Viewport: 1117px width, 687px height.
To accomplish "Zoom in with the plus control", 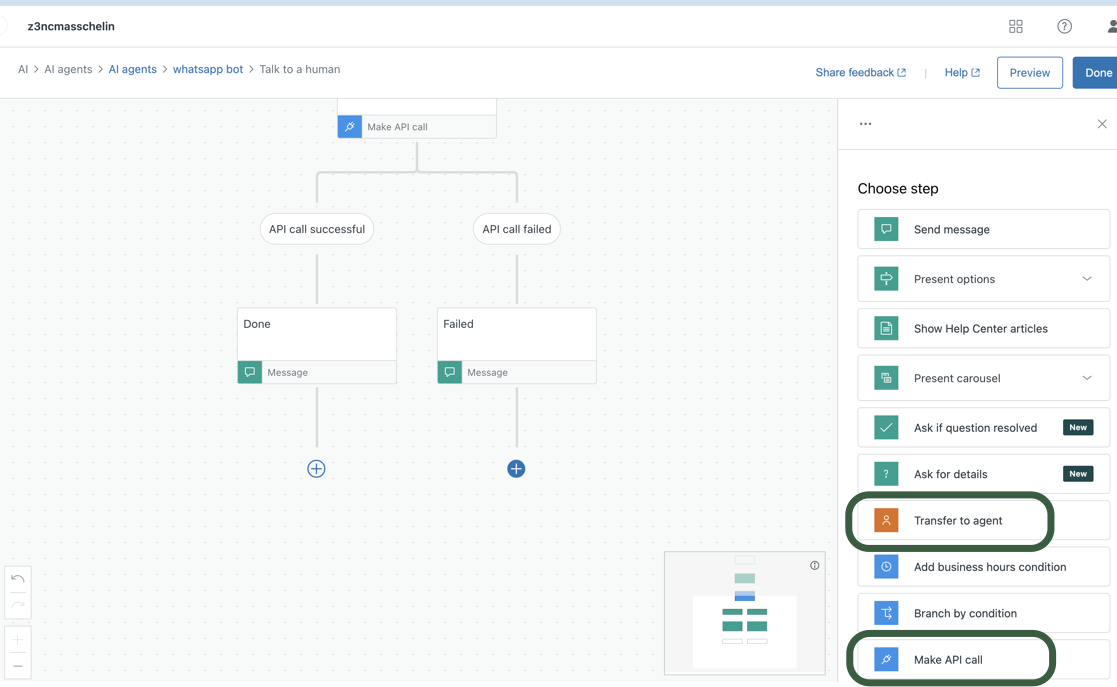I will point(18,640).
